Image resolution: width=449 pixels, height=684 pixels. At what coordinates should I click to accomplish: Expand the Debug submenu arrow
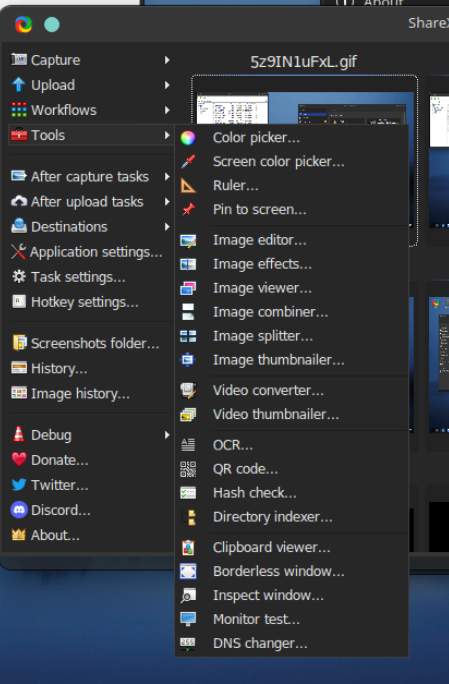tap(167, 435)
